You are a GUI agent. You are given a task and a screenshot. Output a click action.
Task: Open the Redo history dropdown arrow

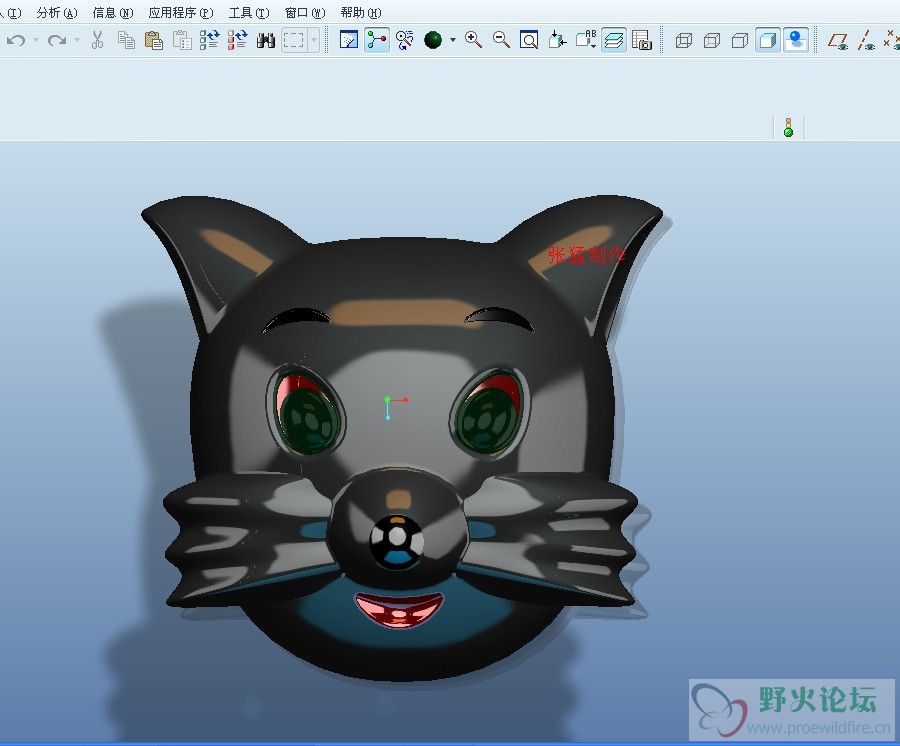tap(76, 40)
